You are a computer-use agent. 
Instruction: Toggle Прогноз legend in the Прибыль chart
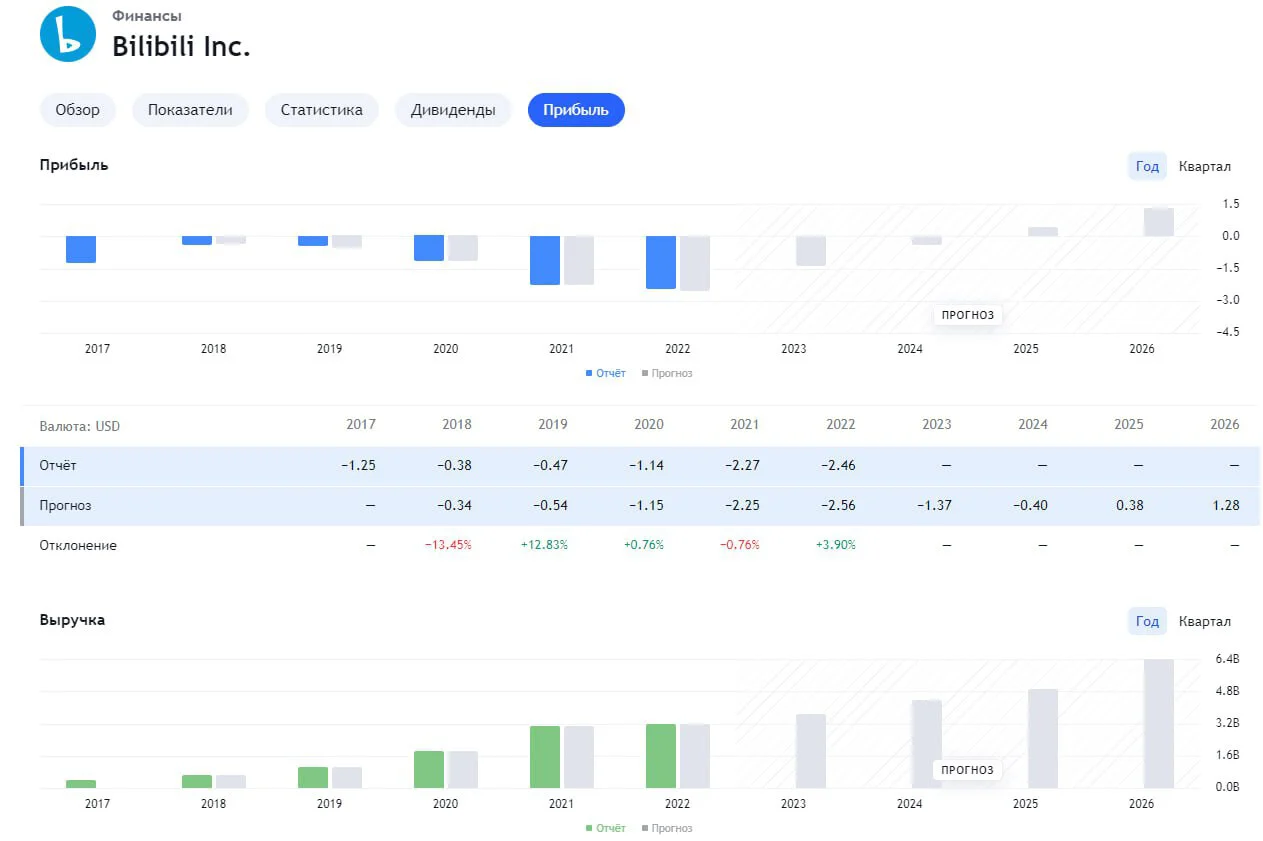coord(667,373)
